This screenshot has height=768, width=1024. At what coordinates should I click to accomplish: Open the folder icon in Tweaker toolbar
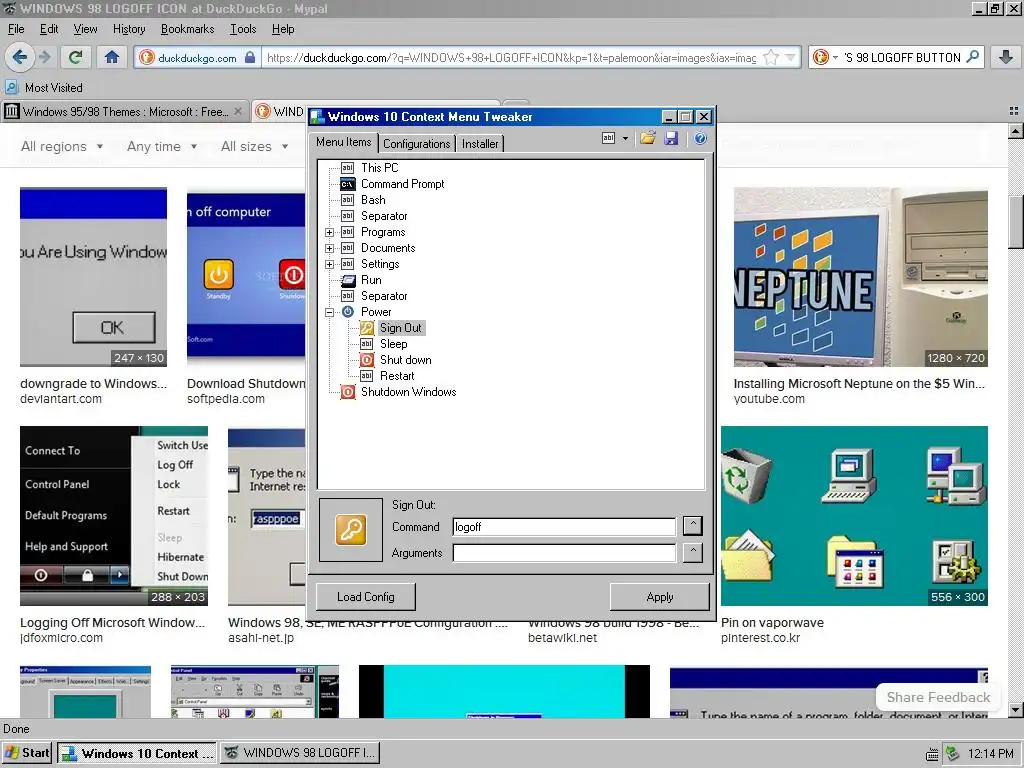click(648, 138)
